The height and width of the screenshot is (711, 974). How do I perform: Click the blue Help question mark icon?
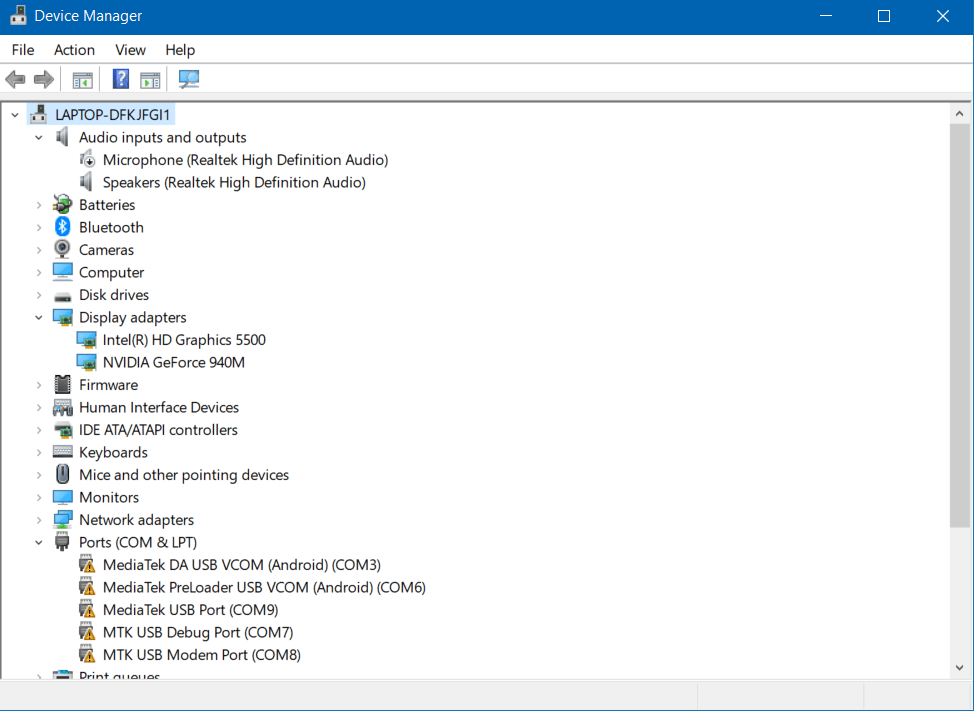click(x=121, y=79)
